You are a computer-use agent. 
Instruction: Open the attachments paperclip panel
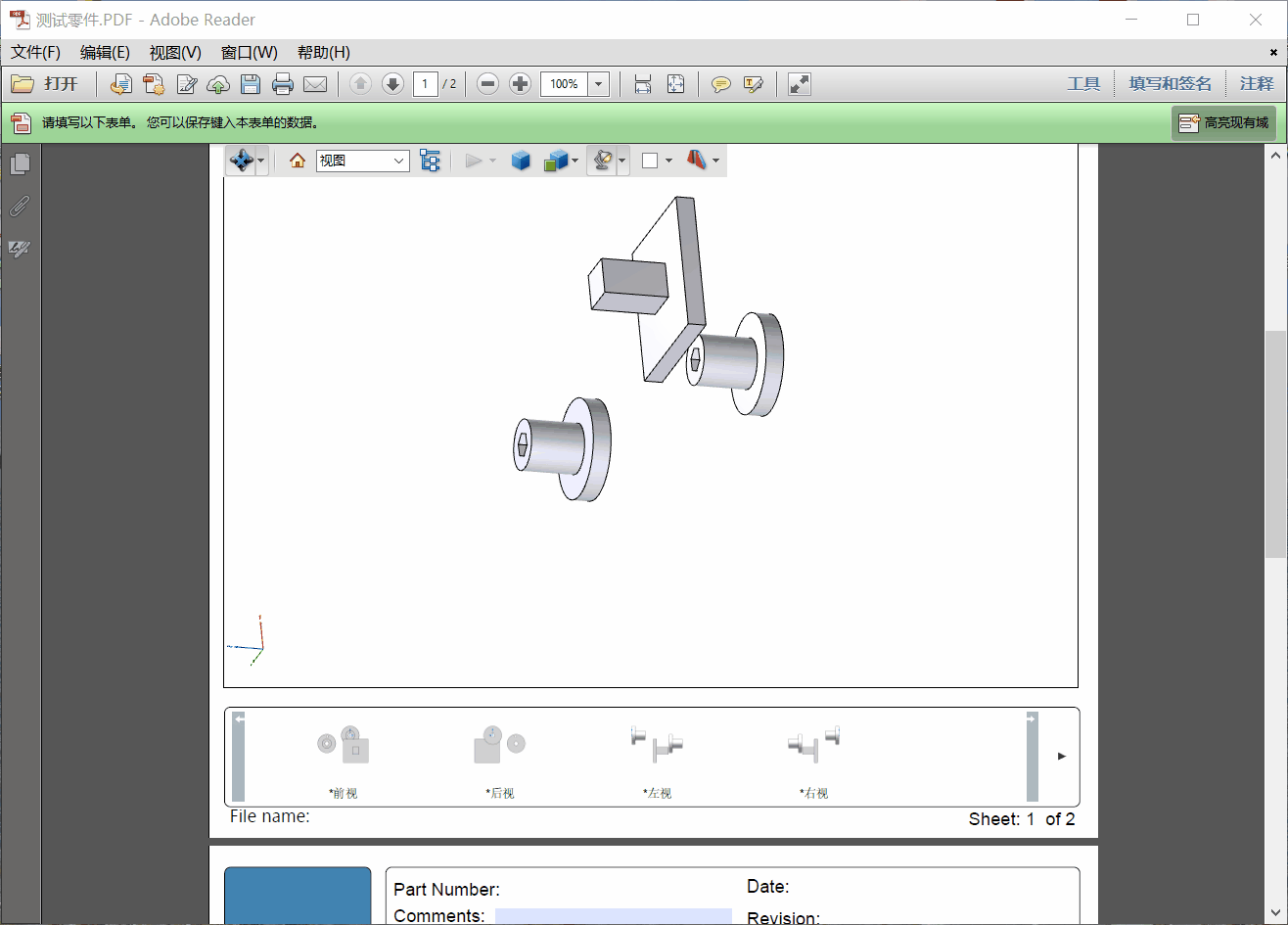(x=20, y=207)
